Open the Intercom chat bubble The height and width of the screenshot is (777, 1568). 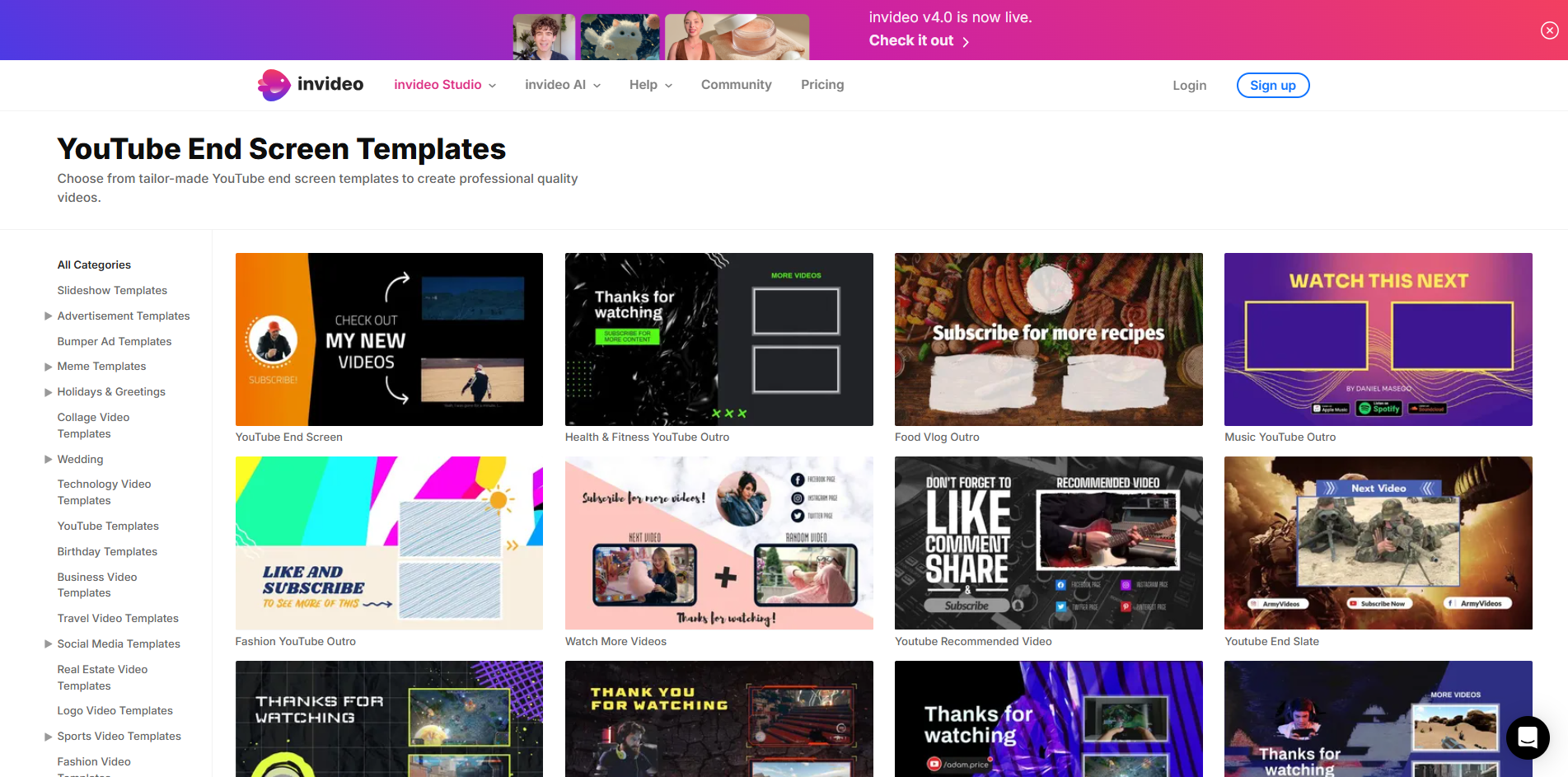click(1528, 738)
